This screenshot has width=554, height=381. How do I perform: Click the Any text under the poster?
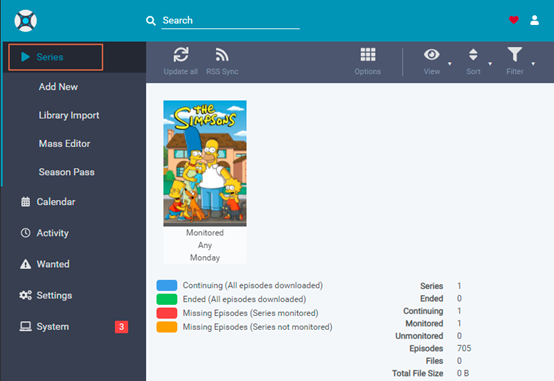(205, 245)
